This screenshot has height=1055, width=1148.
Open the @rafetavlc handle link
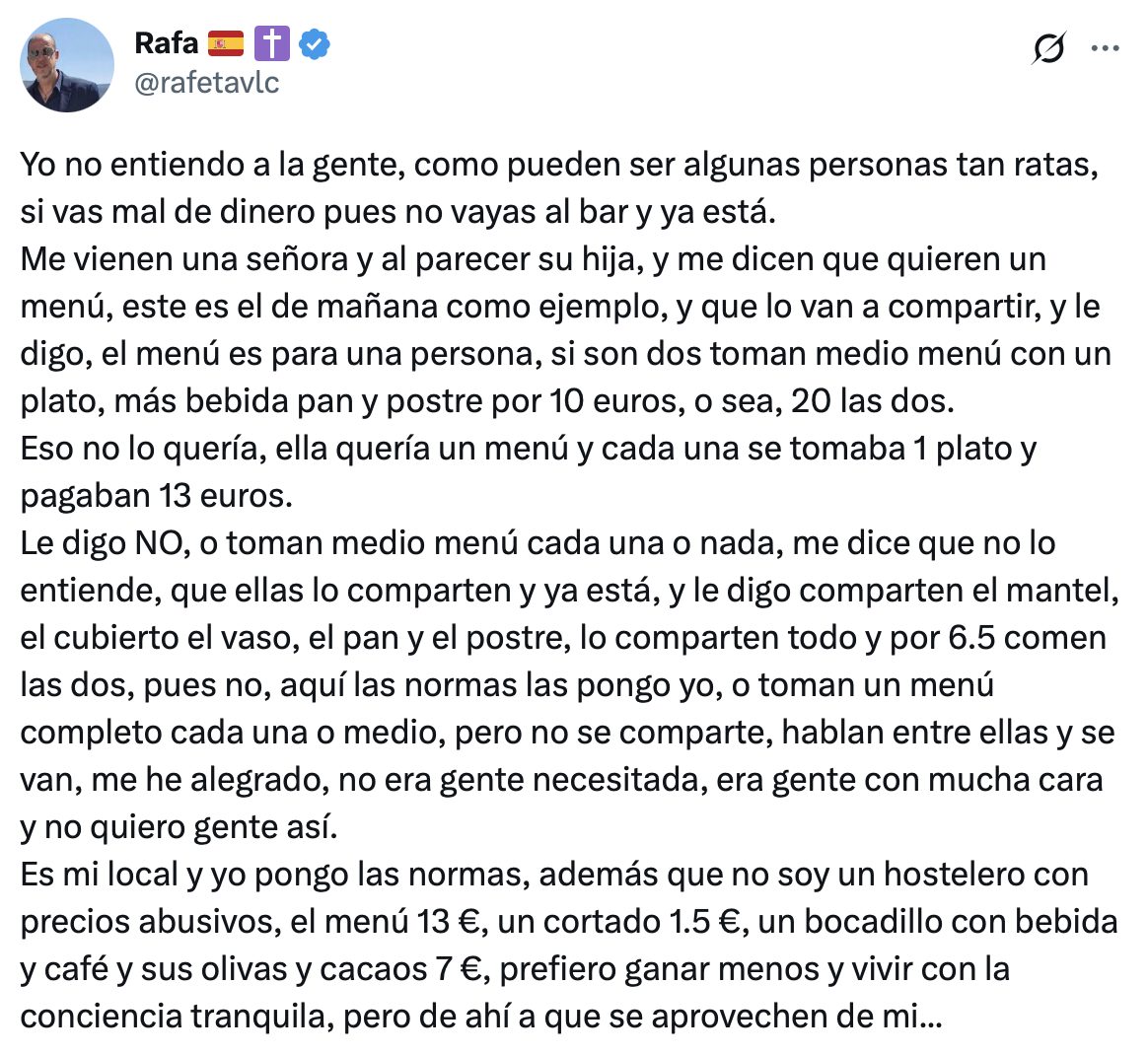206,82
